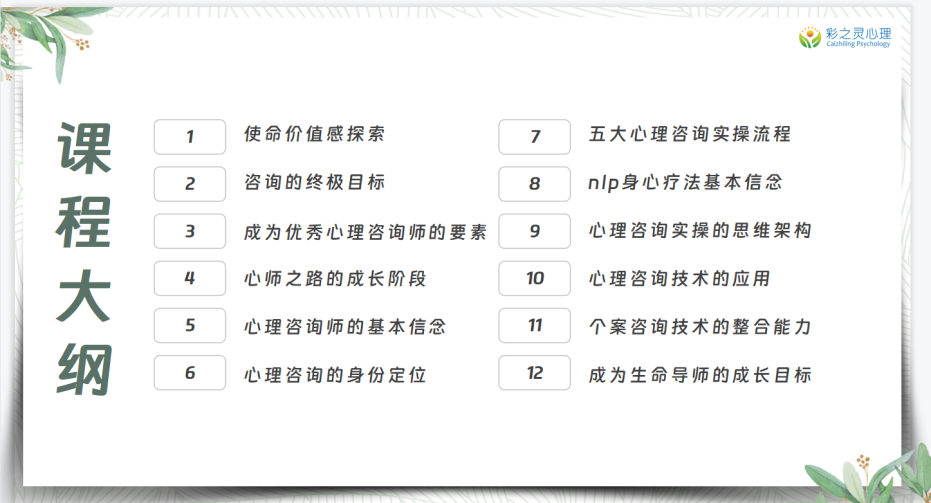The width and height of the screenshot is (931, 503).
Task: Select the text nlp身心疗法基本信念
Action: (x=685, y=182)
